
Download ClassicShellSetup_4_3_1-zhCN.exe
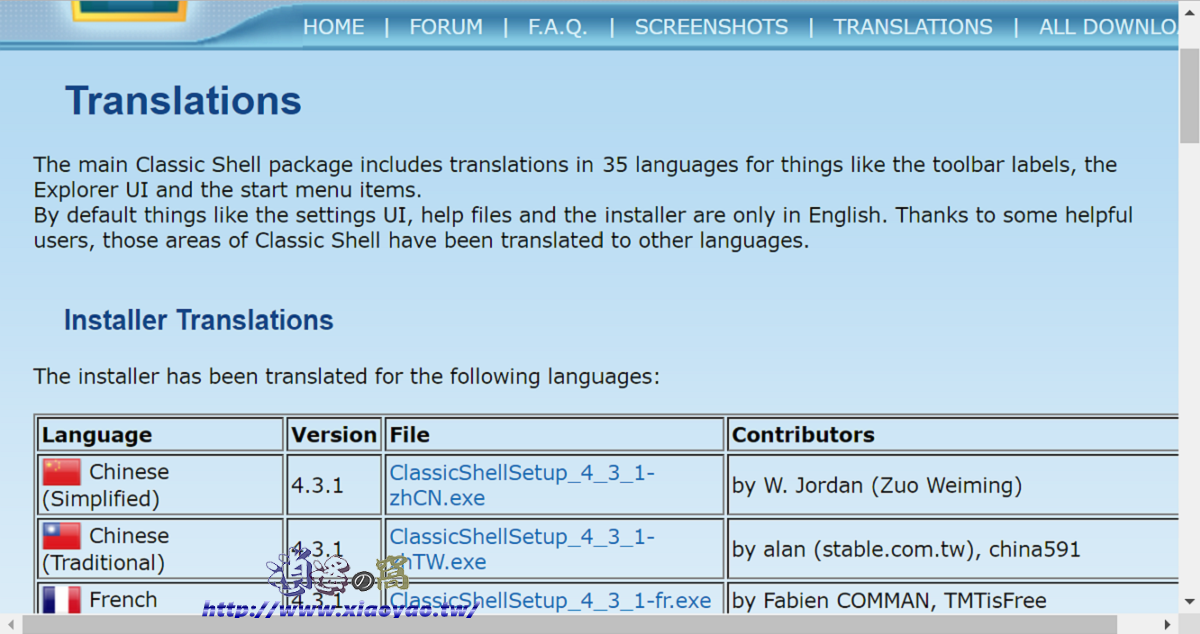(522, 485)
